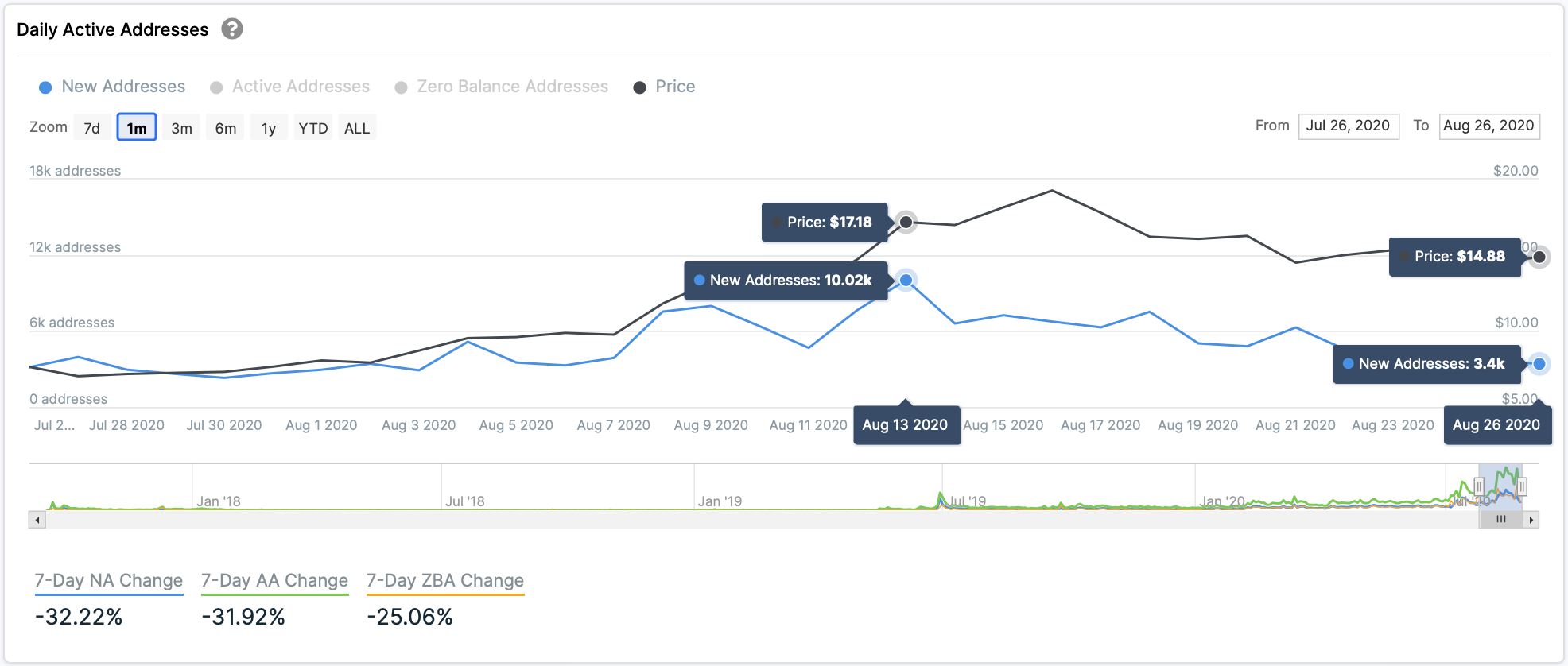Screen dimensions: 1568x666
Task: Click the left navigator range handle
Action: [x=1479, y=486]
